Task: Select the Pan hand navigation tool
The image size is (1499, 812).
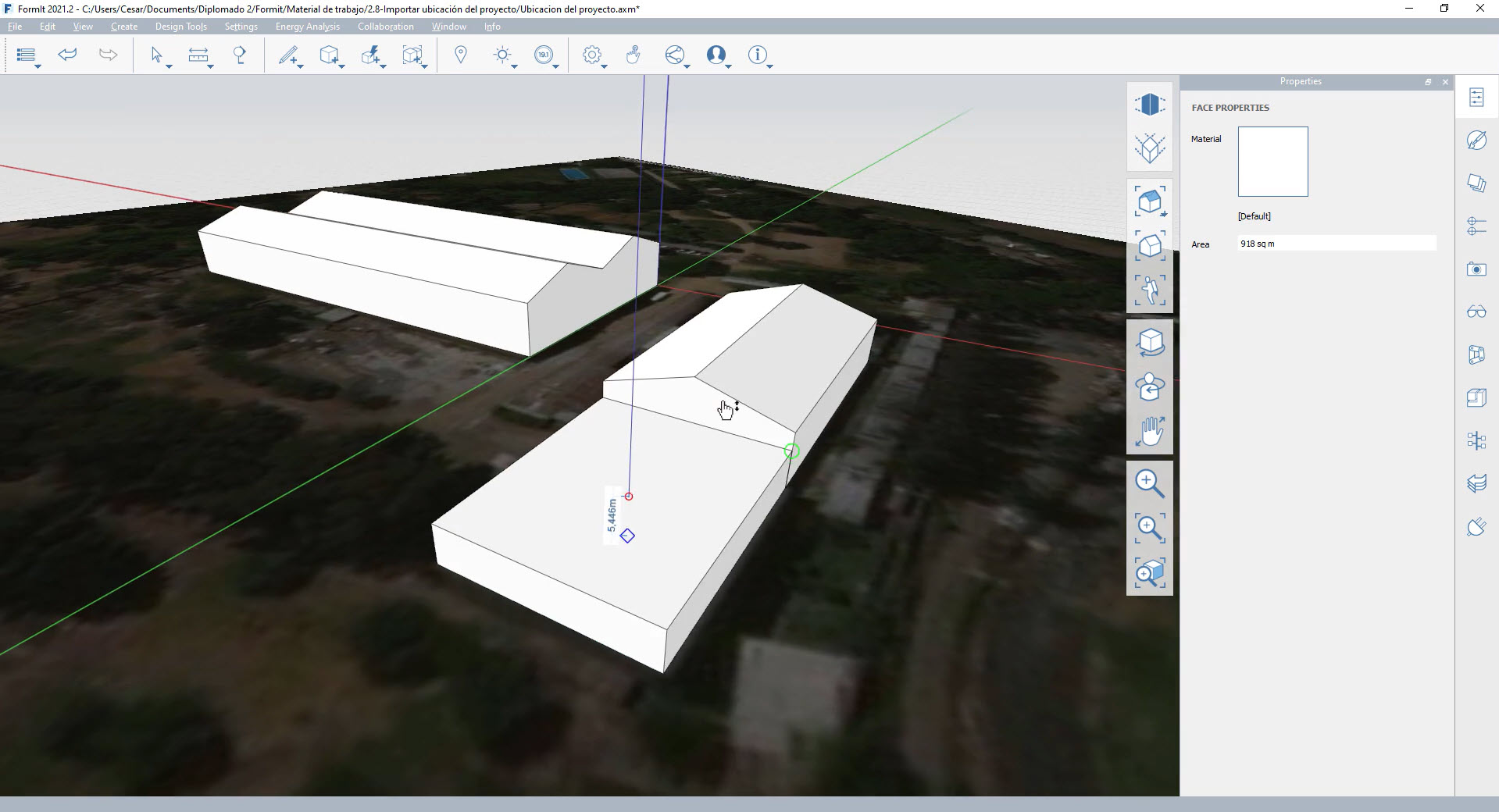Action: [x=1150, y=432]
